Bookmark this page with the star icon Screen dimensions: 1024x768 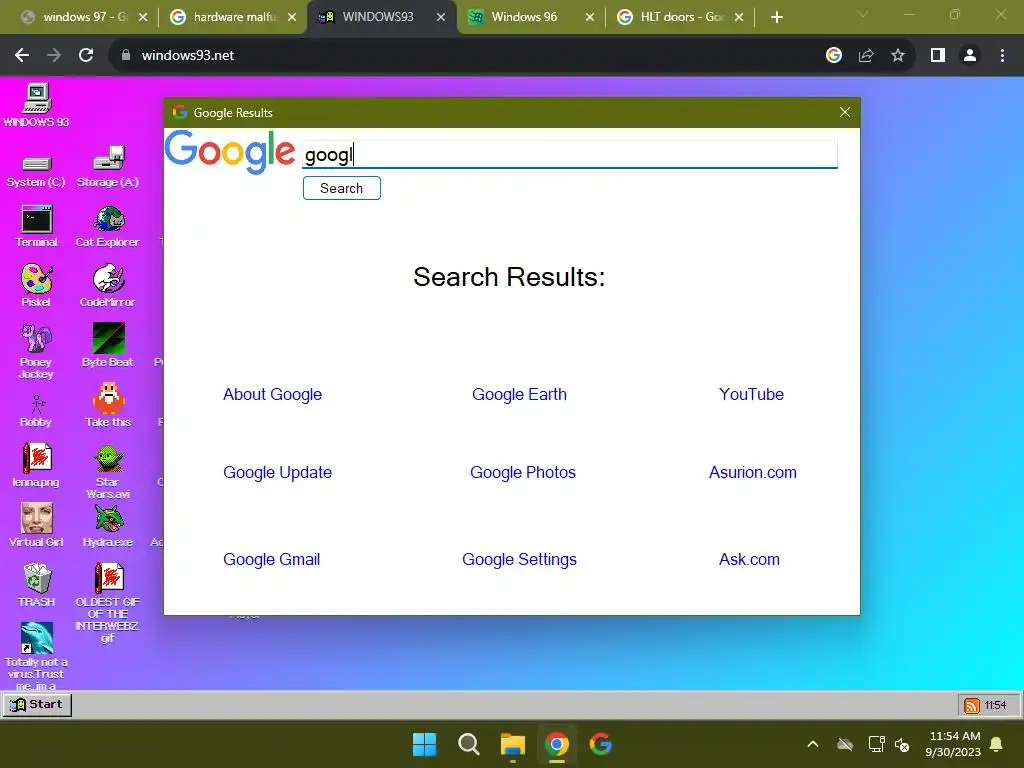tap(898, 56)
